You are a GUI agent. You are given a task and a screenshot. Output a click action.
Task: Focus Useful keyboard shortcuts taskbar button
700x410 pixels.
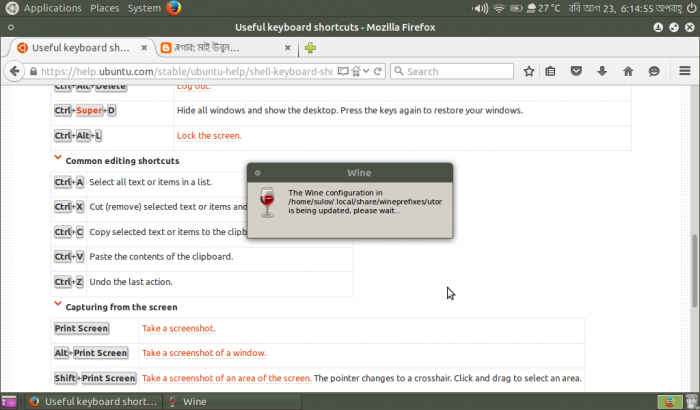tap(93, 402)
